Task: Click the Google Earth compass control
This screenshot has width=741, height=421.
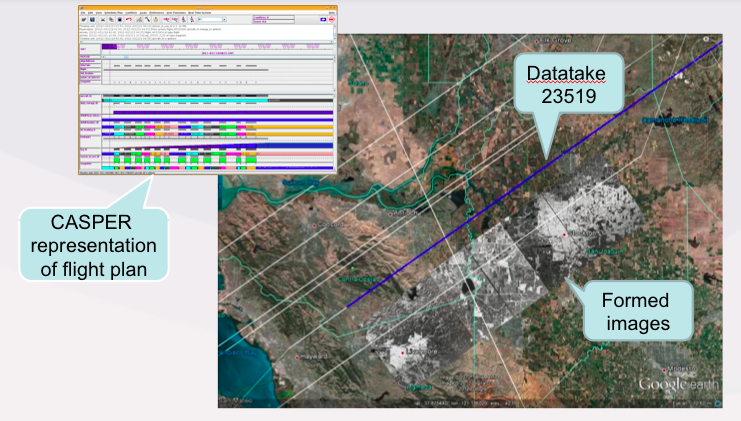Action: click(706, 51)
